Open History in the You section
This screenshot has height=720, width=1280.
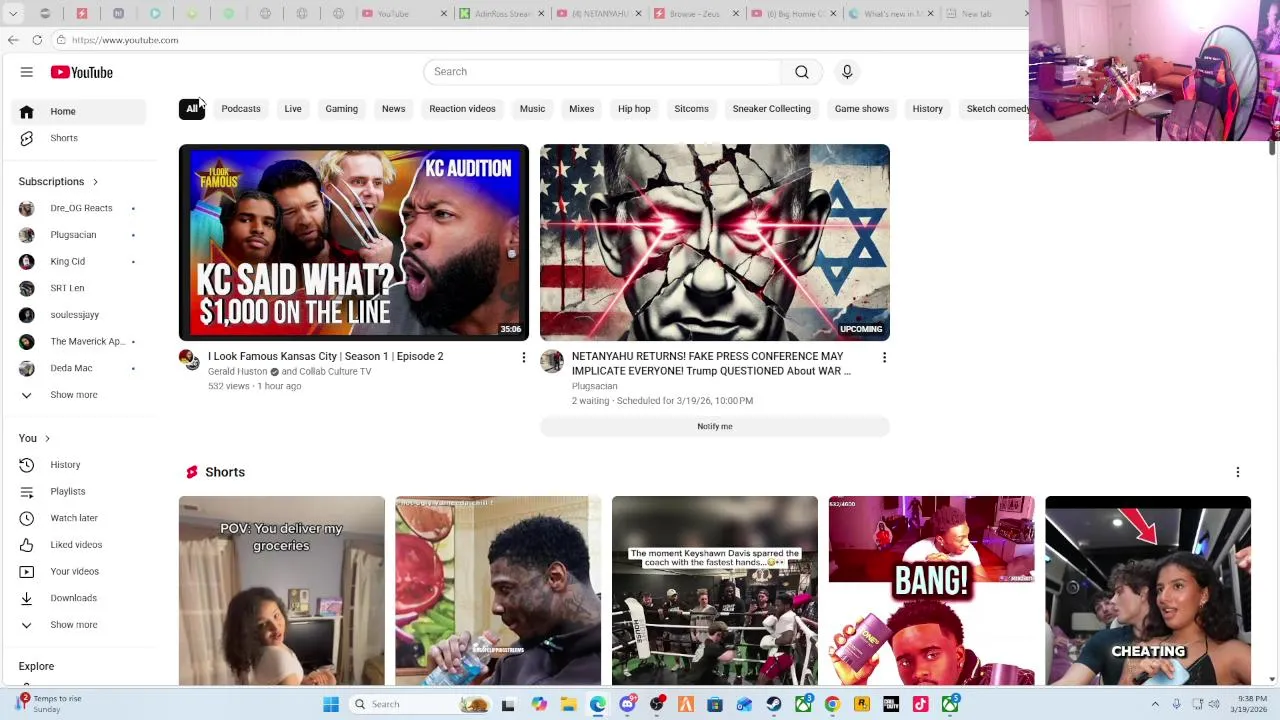[x=80, y=465]
